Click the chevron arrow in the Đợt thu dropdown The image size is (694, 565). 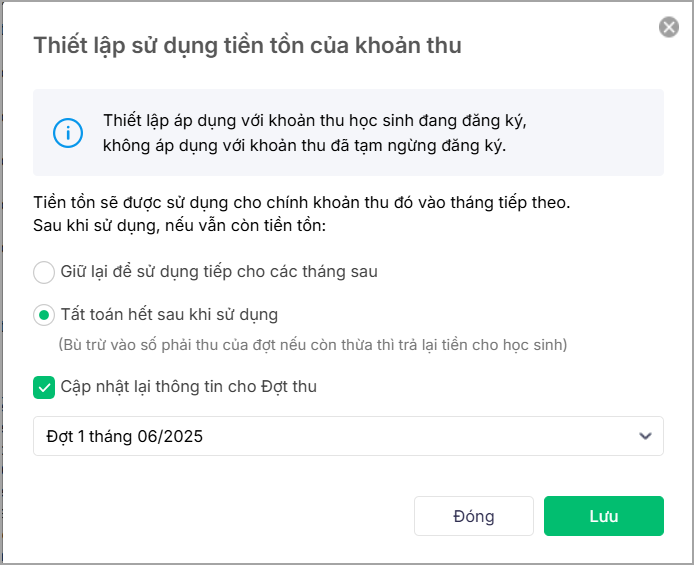(646, 436)
